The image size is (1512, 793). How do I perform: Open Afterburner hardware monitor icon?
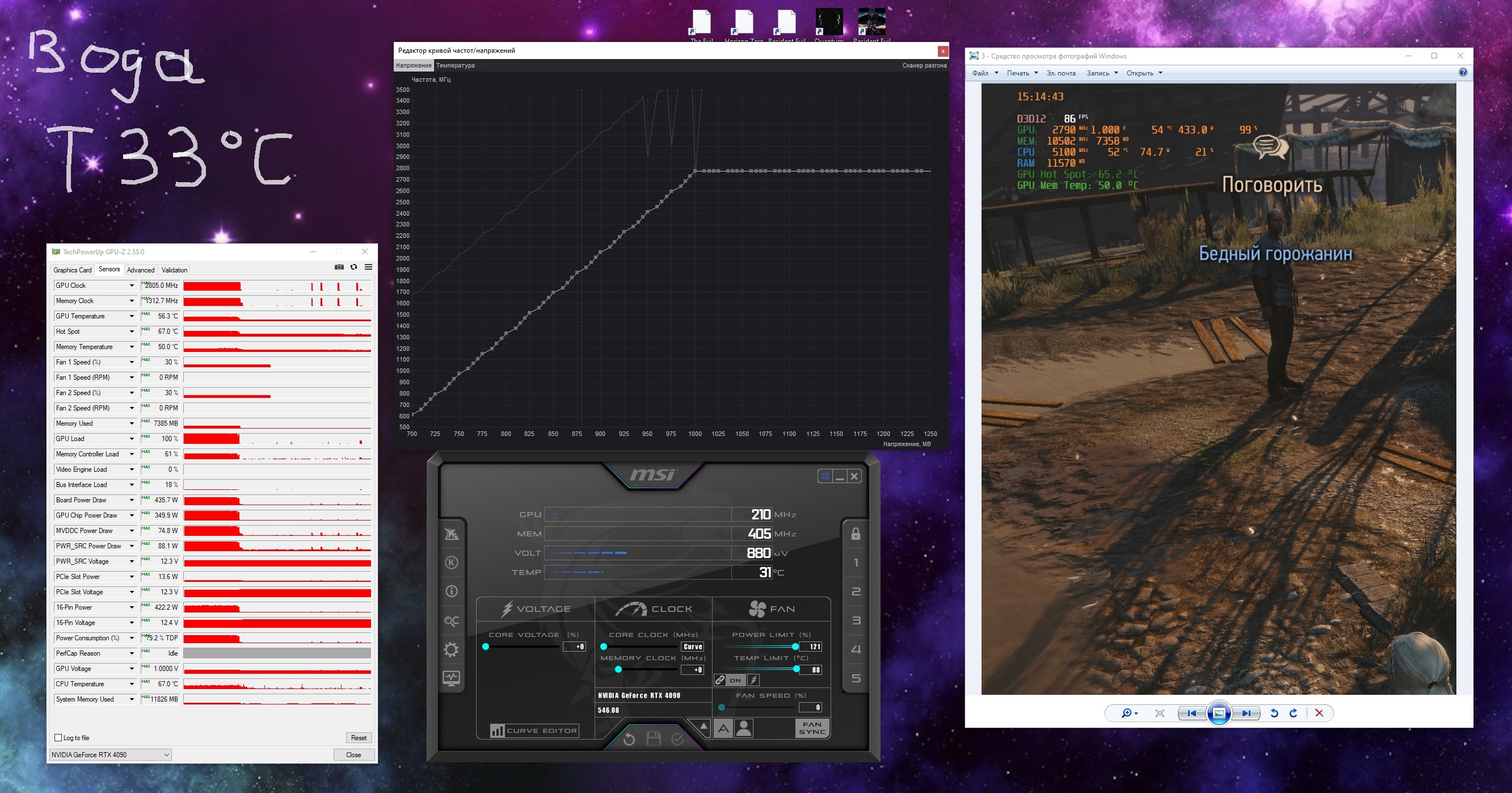tap(451, 678)
